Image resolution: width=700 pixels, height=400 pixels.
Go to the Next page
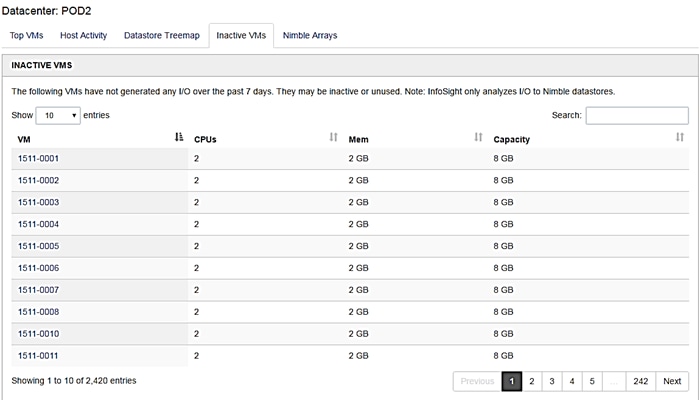click(x=672, y=381)
